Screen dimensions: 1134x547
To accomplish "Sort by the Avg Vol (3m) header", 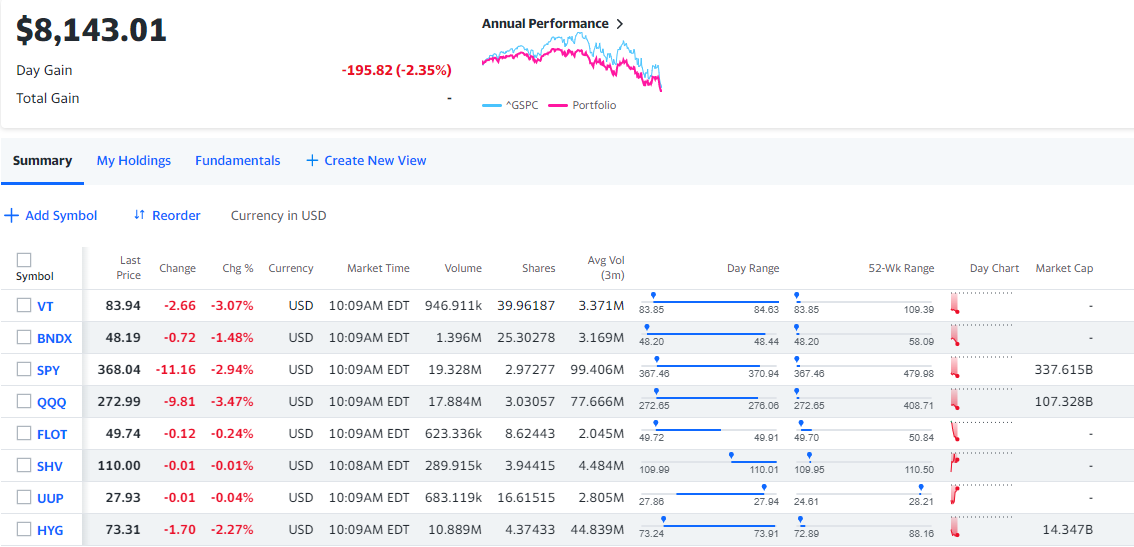I will [x=606, y=268].
